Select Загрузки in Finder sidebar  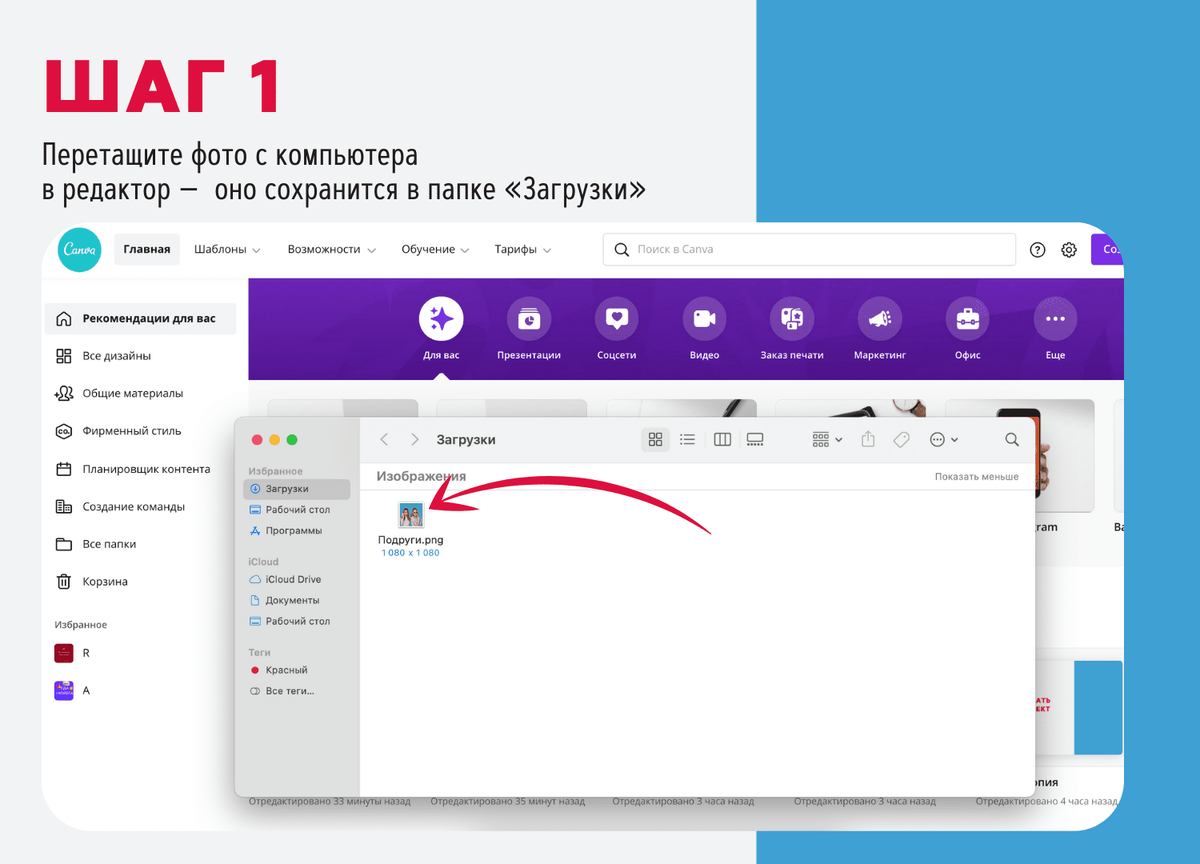click(x=297, y=489)
